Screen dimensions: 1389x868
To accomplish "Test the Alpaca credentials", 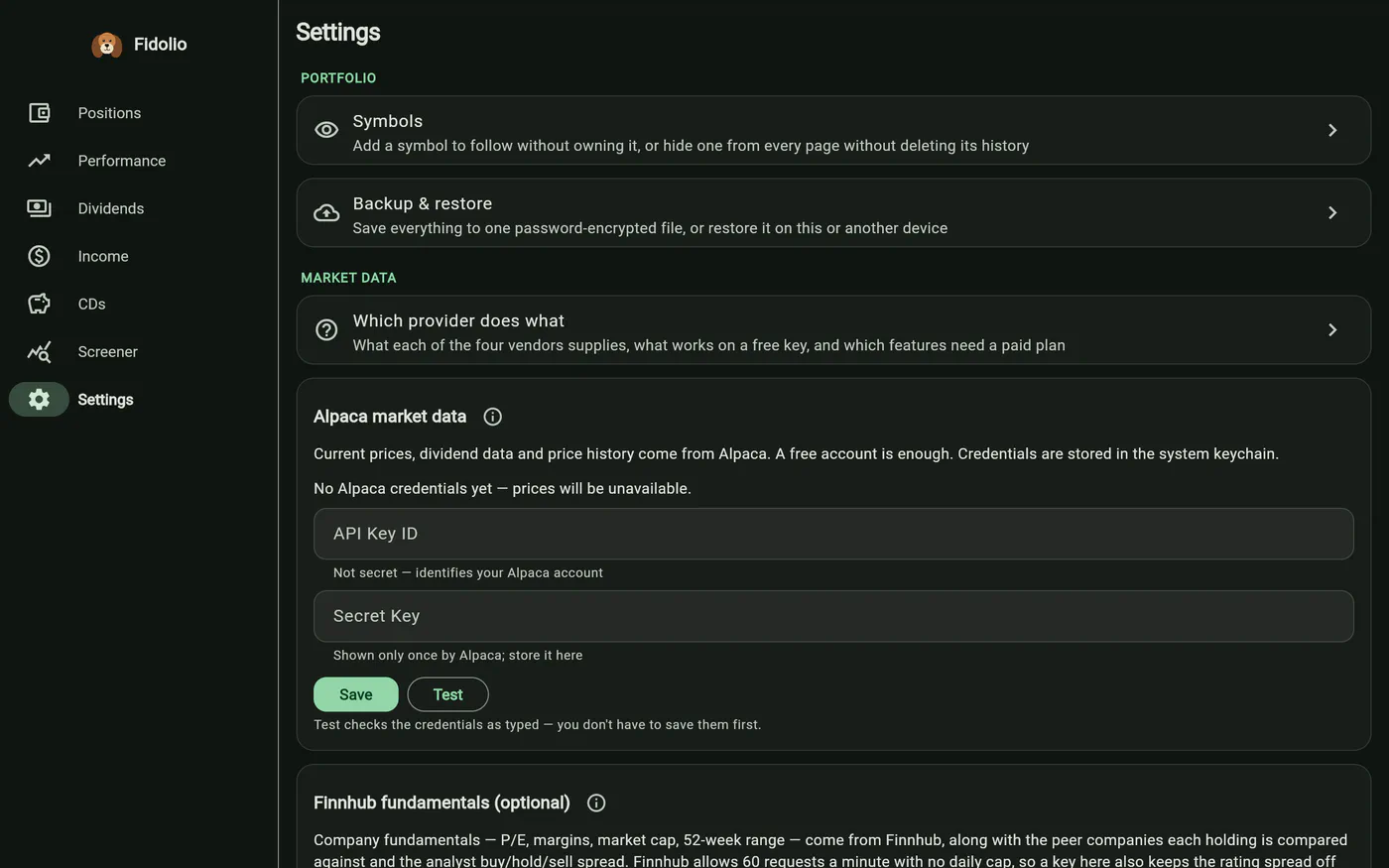I will [447, 694].
